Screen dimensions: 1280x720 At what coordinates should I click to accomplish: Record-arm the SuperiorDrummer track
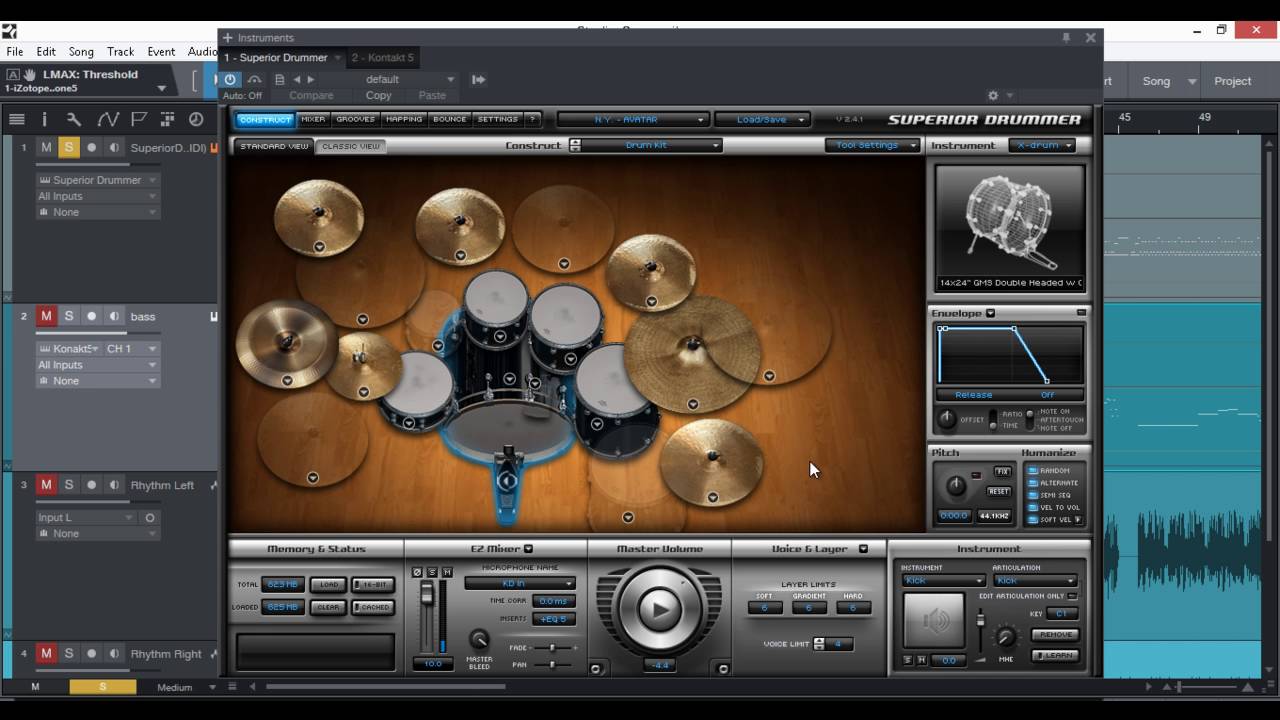(92, 148)
